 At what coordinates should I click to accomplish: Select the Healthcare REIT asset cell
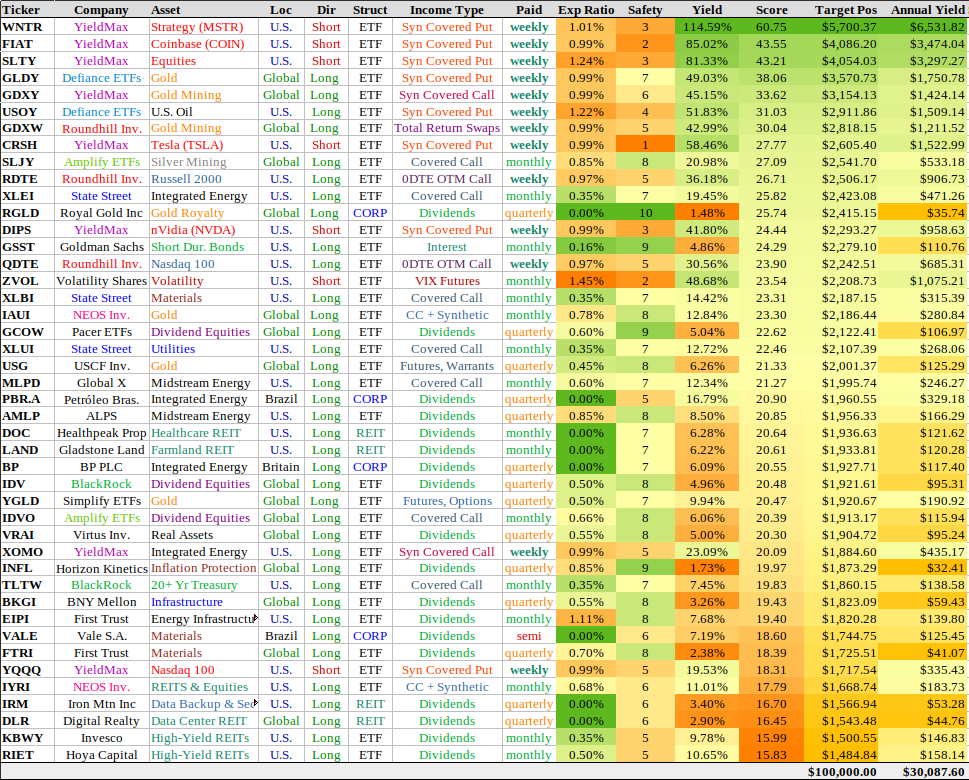[203, 433]
